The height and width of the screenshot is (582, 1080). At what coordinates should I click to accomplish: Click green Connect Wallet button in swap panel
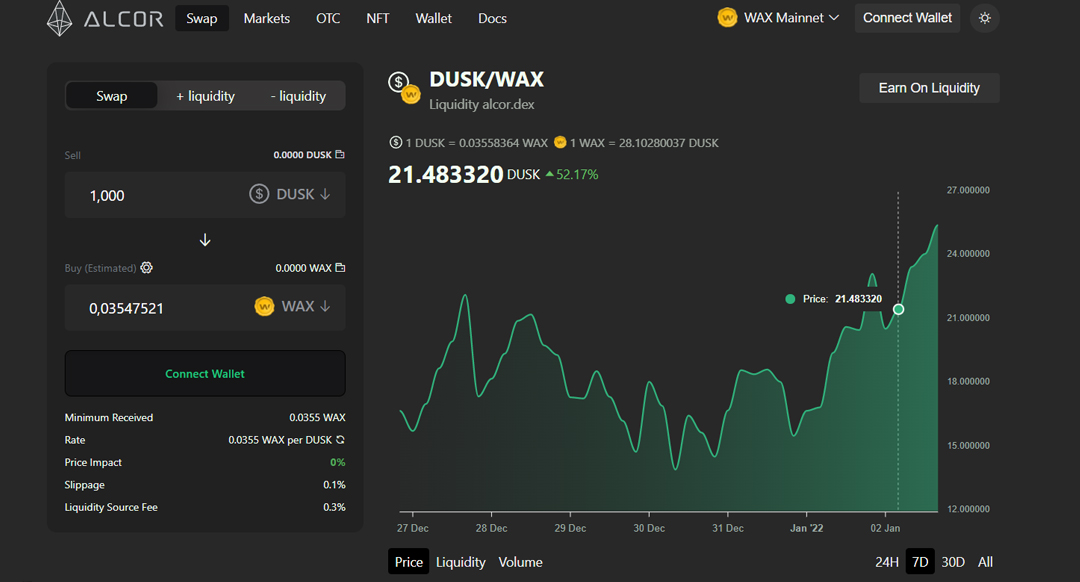pos(205,373)
